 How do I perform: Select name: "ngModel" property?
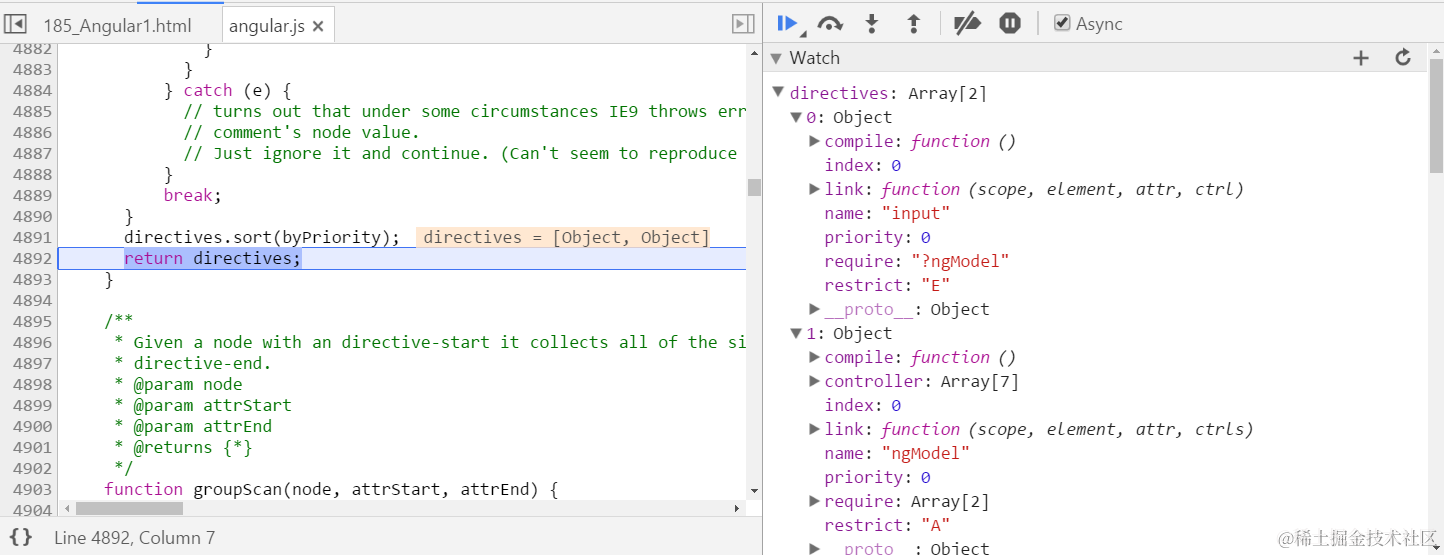click(x=897, y=453)
